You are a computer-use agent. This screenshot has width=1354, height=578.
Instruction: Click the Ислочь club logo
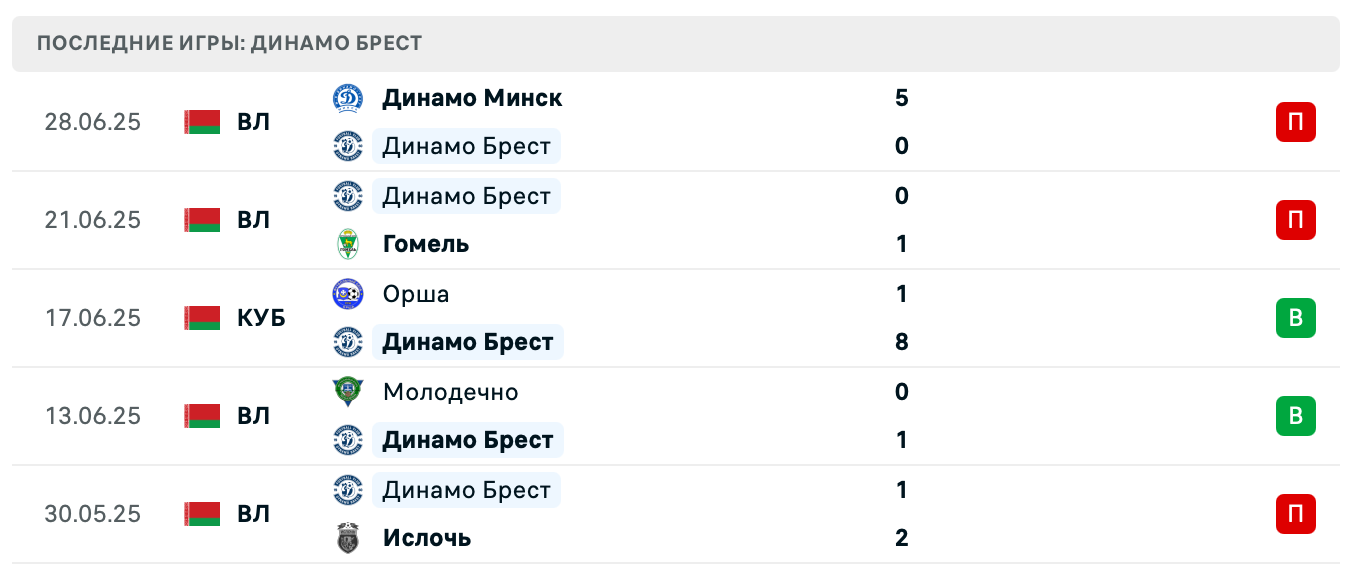point(348,538)
